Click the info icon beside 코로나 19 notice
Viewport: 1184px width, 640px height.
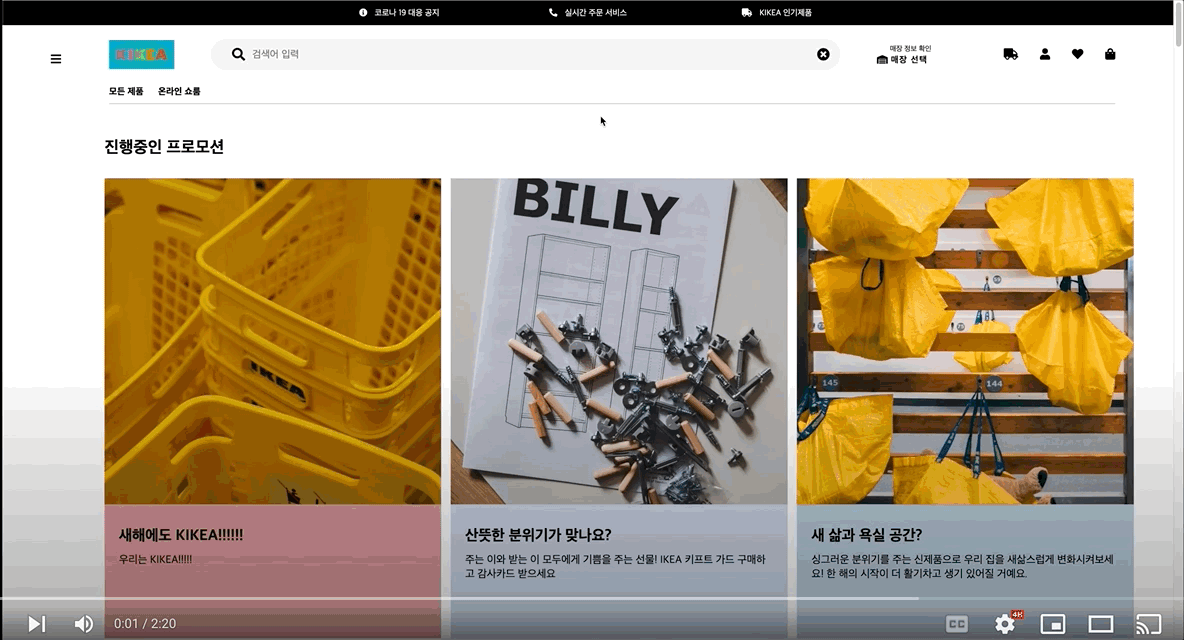click(x=363, y=13)
